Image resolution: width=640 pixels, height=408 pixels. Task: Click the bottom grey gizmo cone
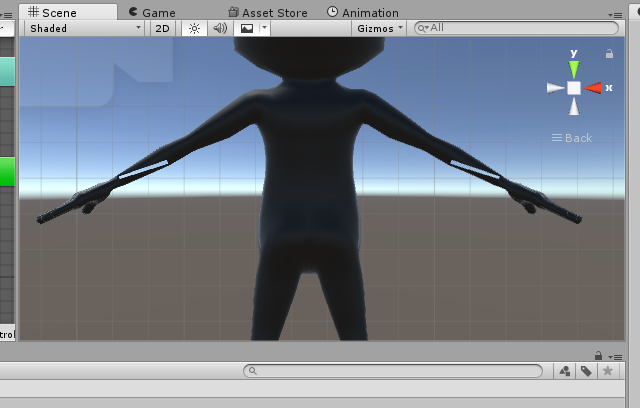click(x=574, y=106)
